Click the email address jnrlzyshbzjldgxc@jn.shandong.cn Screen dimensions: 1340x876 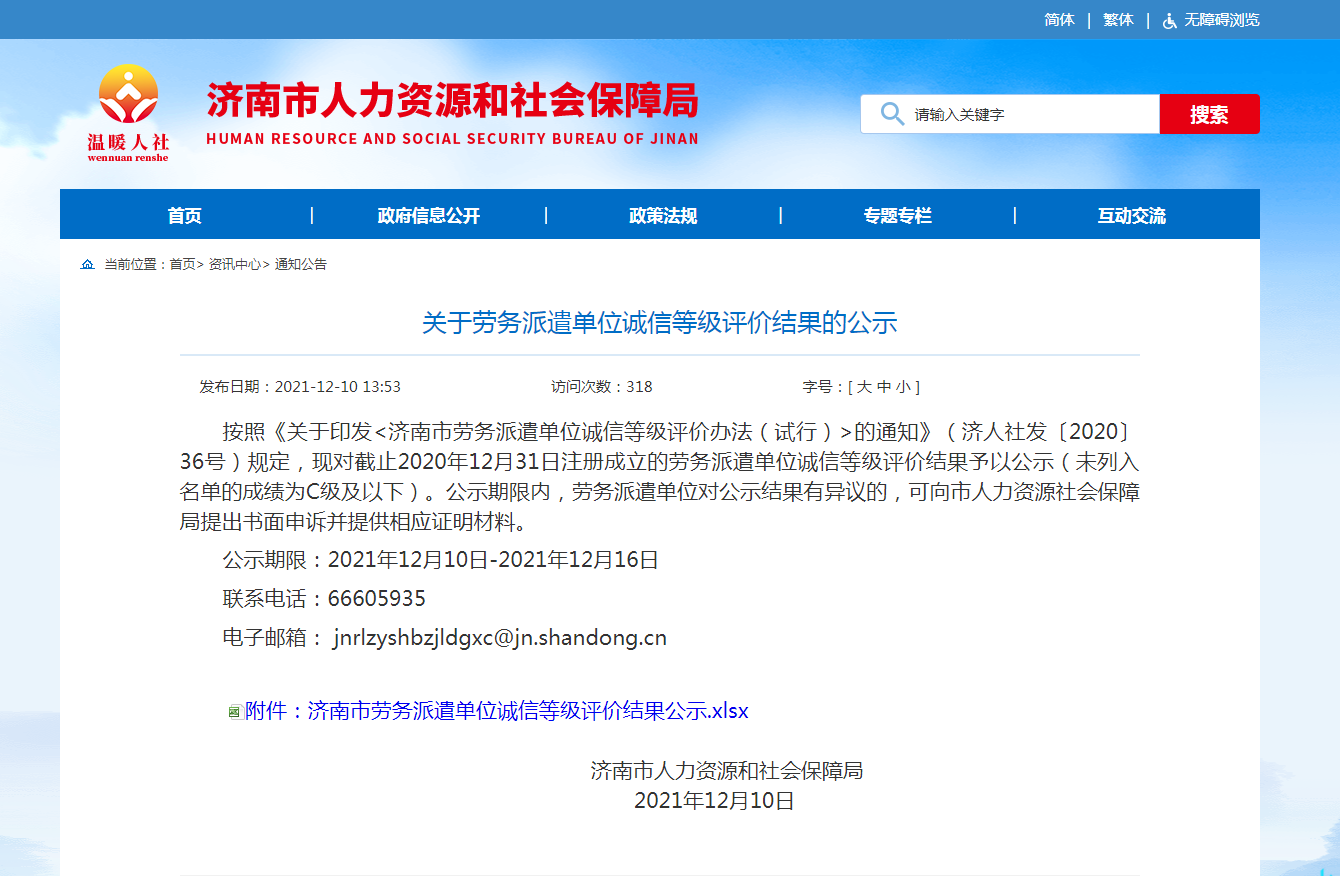pos(500,638)
